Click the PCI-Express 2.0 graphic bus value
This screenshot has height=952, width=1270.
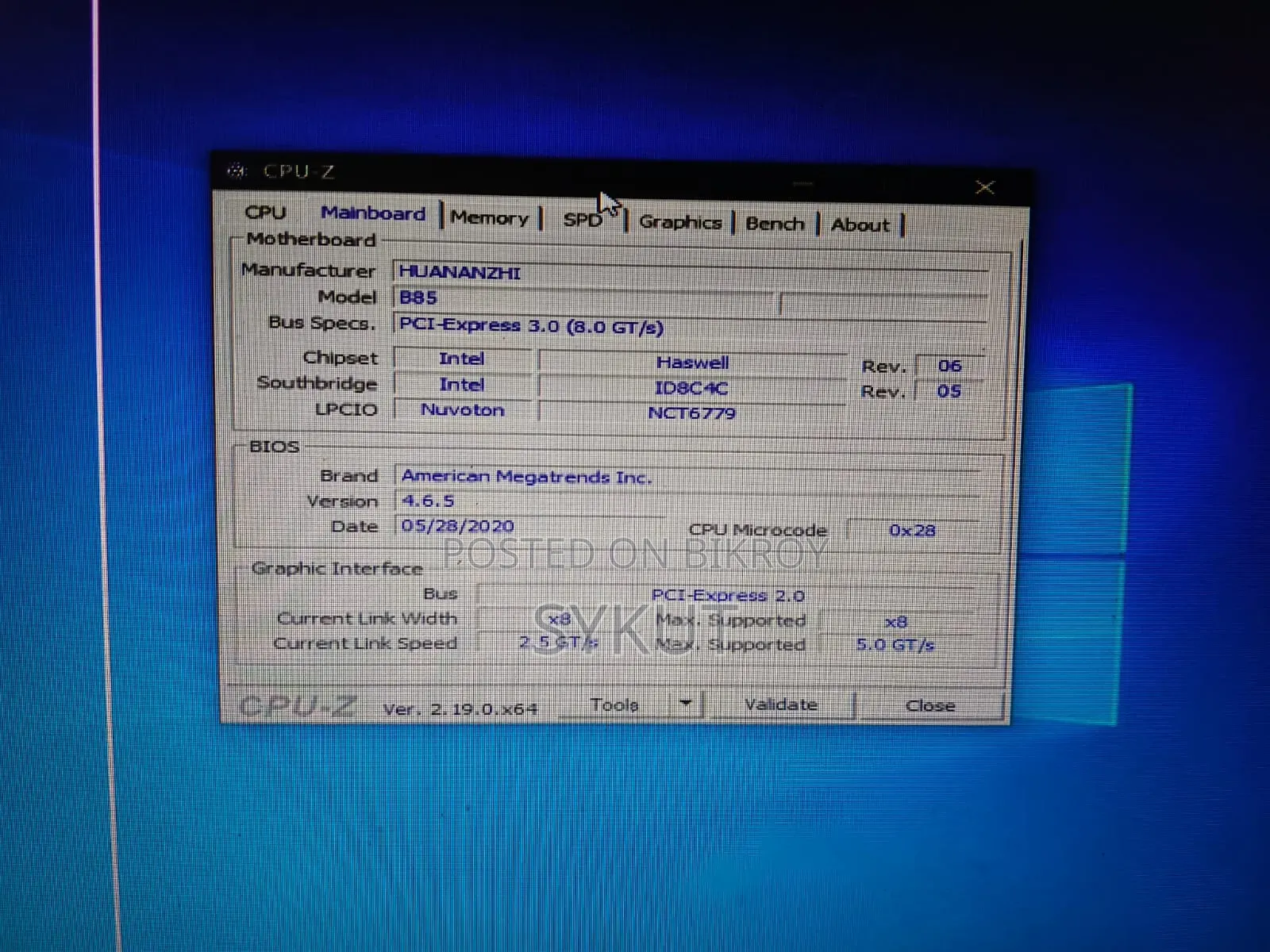pyautogui.click(x=727, y=595)
